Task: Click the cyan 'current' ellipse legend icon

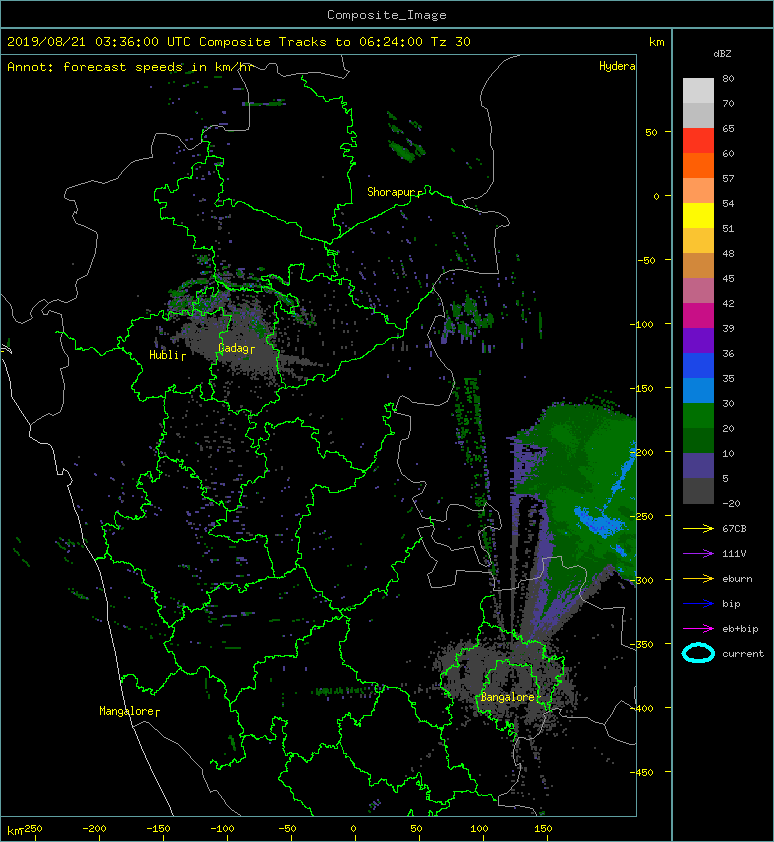Action: [x=698, y=653]
